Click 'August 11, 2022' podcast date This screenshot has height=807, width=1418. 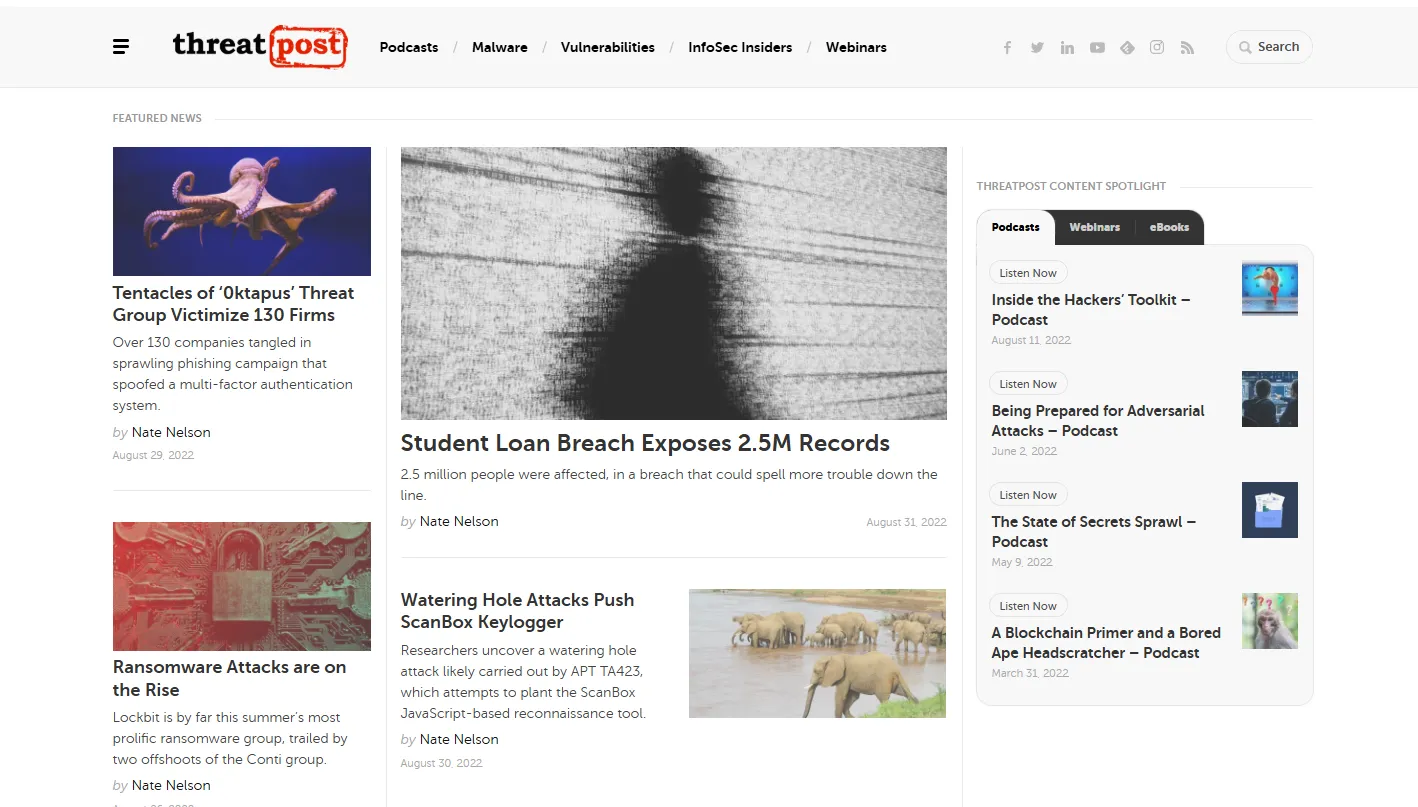[1031, 340]
